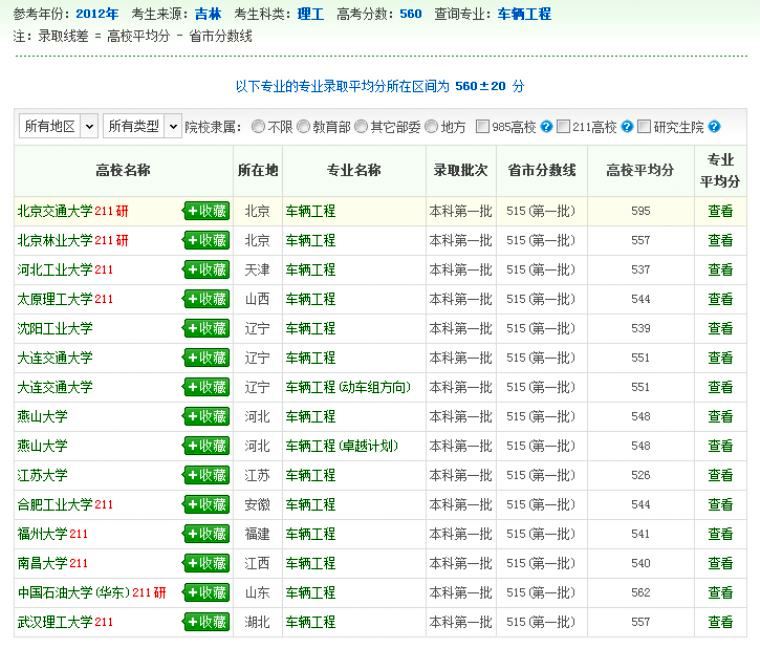
Task: Open 车辆工程 major for 南昌大学
Action: coord(310,563)
